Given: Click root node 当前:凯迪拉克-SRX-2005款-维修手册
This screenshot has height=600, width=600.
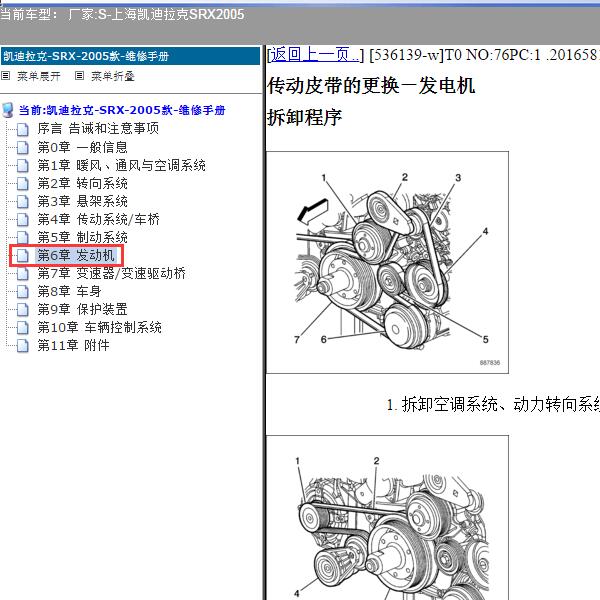Looking at the screenshot, I should pyautogui.click(x=122, y=110).
